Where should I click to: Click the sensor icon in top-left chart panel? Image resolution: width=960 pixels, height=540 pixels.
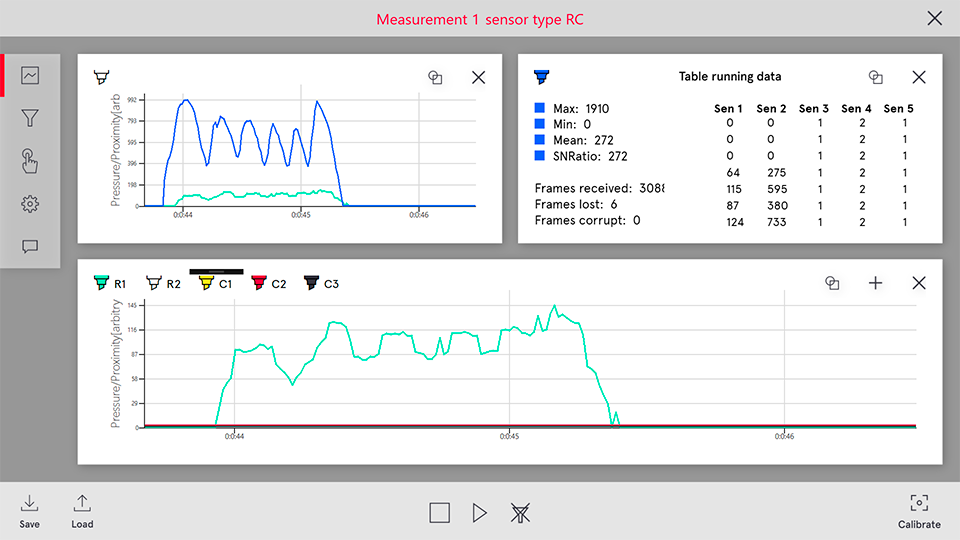101,77
